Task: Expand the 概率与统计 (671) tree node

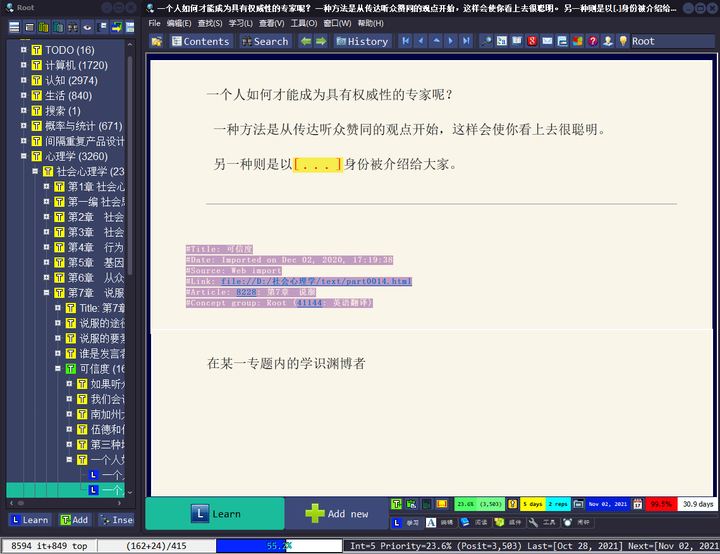Action: [23, 125]
